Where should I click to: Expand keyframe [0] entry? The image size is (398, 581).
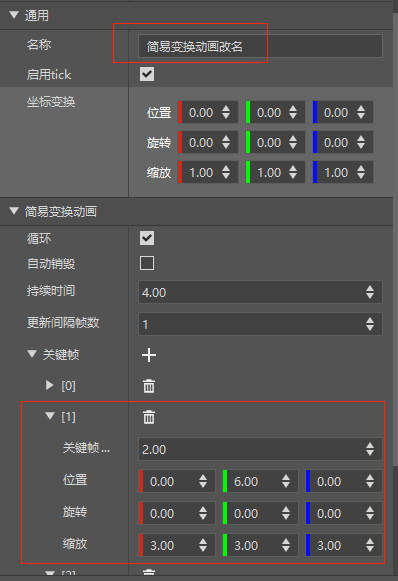click(x=49, y=385)
